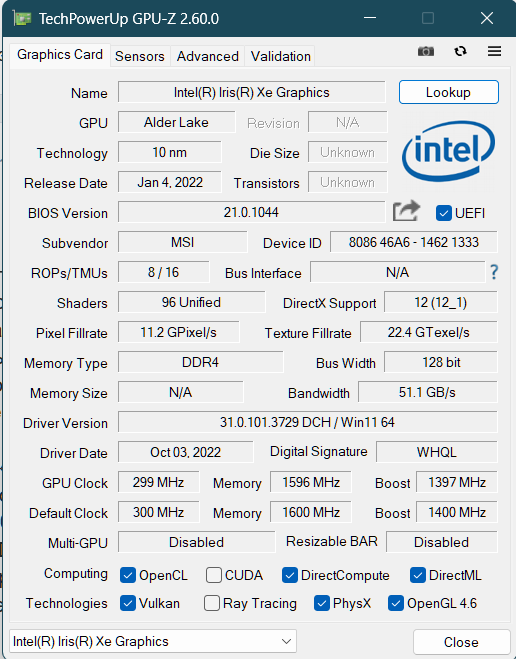Click the Pixel Fillrate value 11.2 GPixel/s

click(x=179, y=332)
